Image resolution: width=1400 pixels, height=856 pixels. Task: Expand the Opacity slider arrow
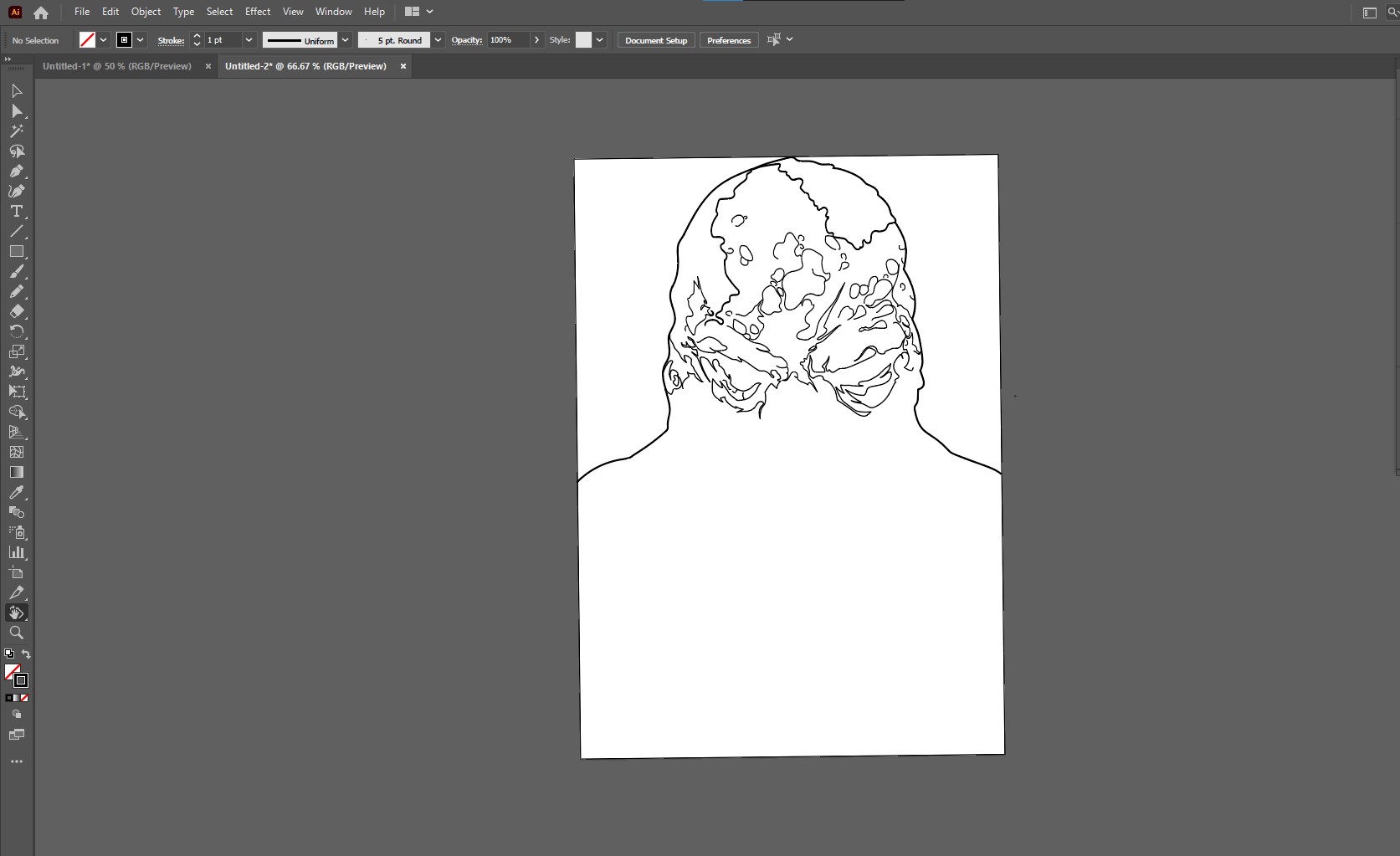click(x=536, y=40)
